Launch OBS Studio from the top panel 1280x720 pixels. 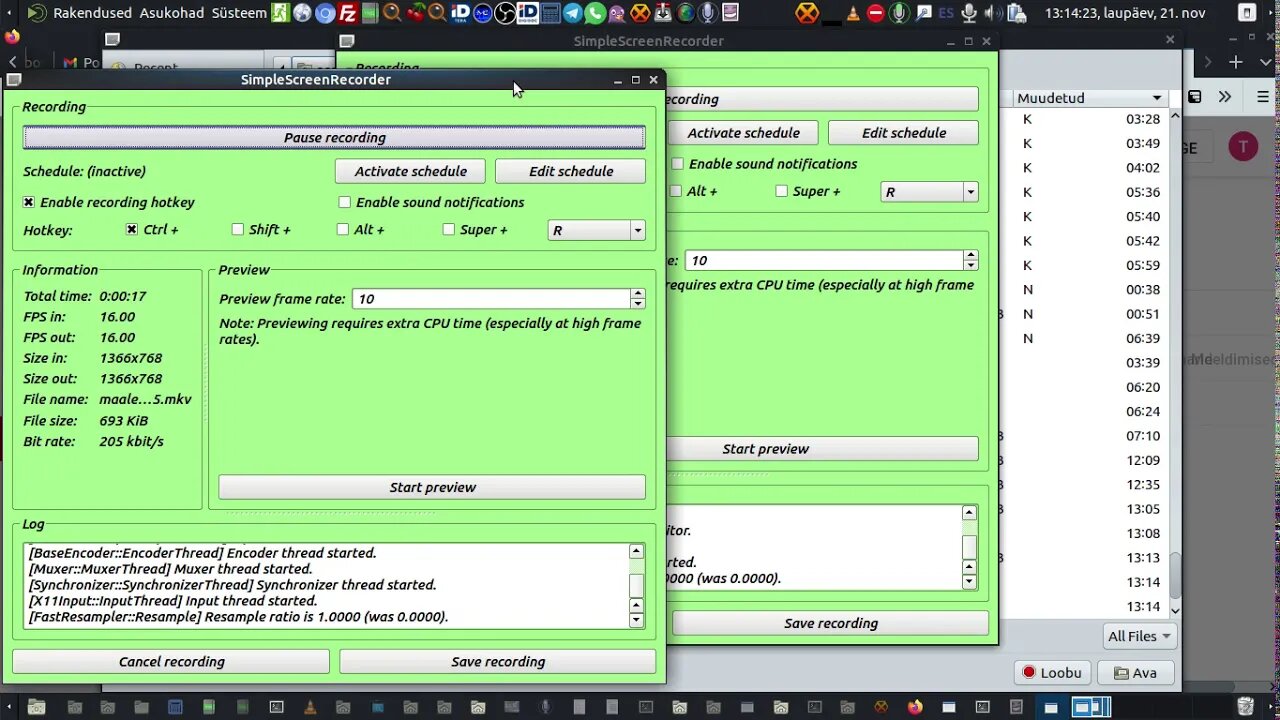[x=505, y=13]
